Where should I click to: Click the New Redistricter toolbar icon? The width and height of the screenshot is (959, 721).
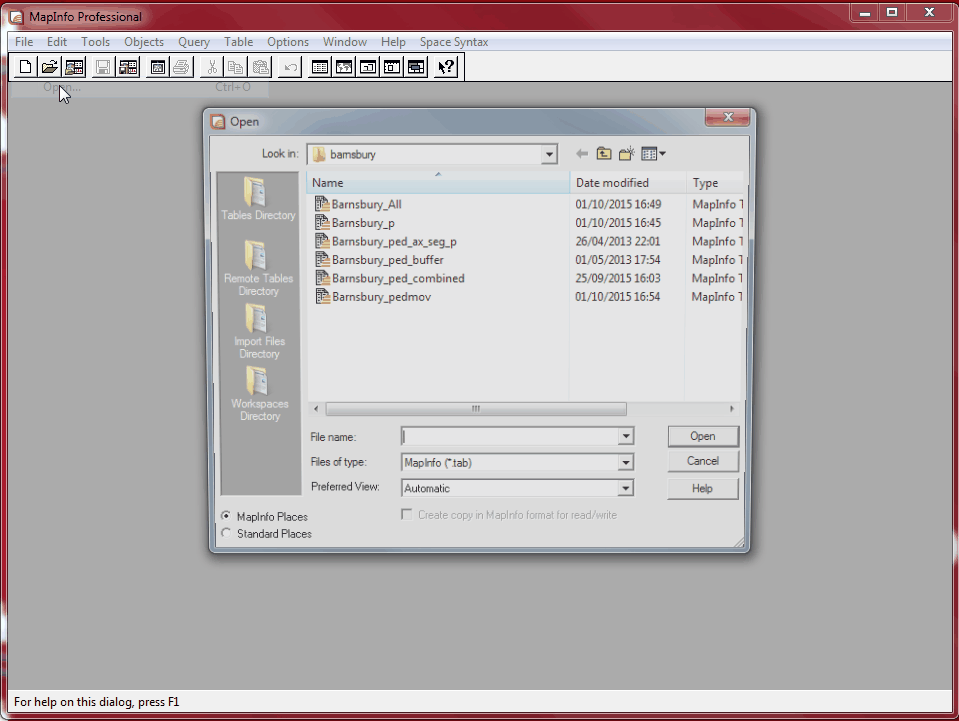coord(417,67)
